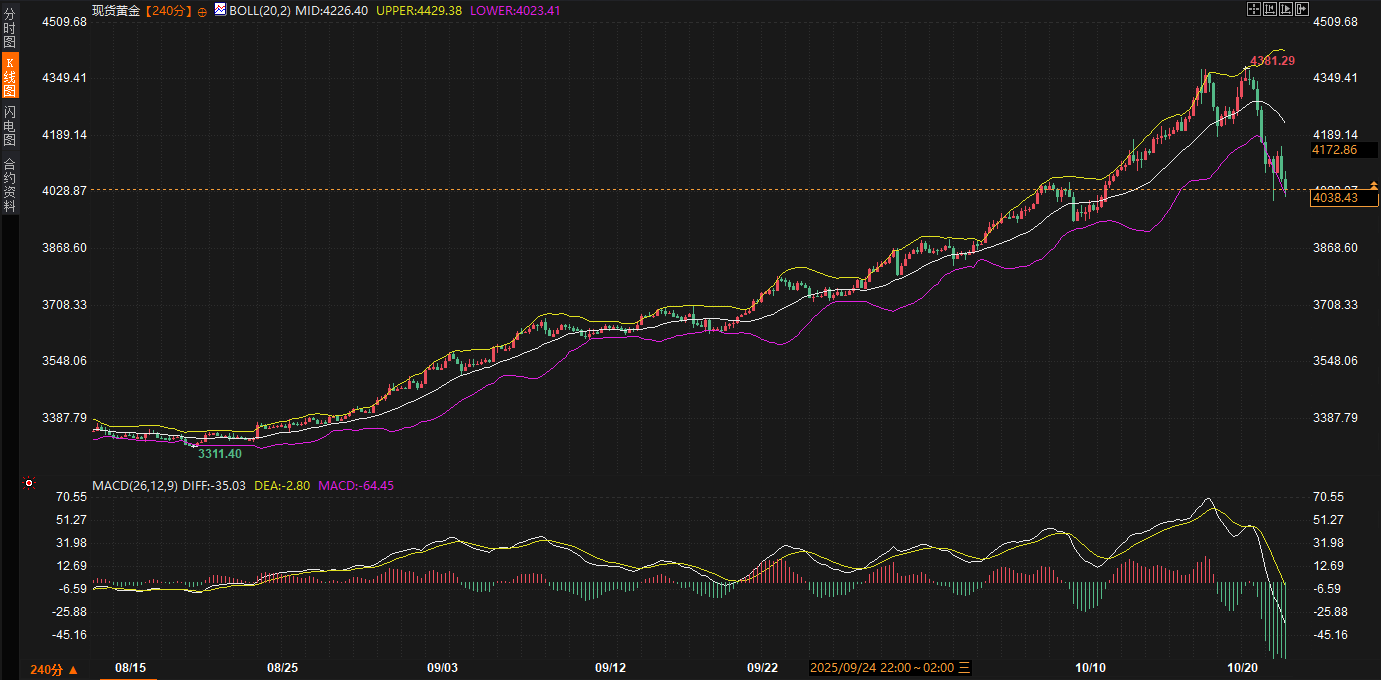Click the BOLL indicator chart icon

(x=220, y=9)
